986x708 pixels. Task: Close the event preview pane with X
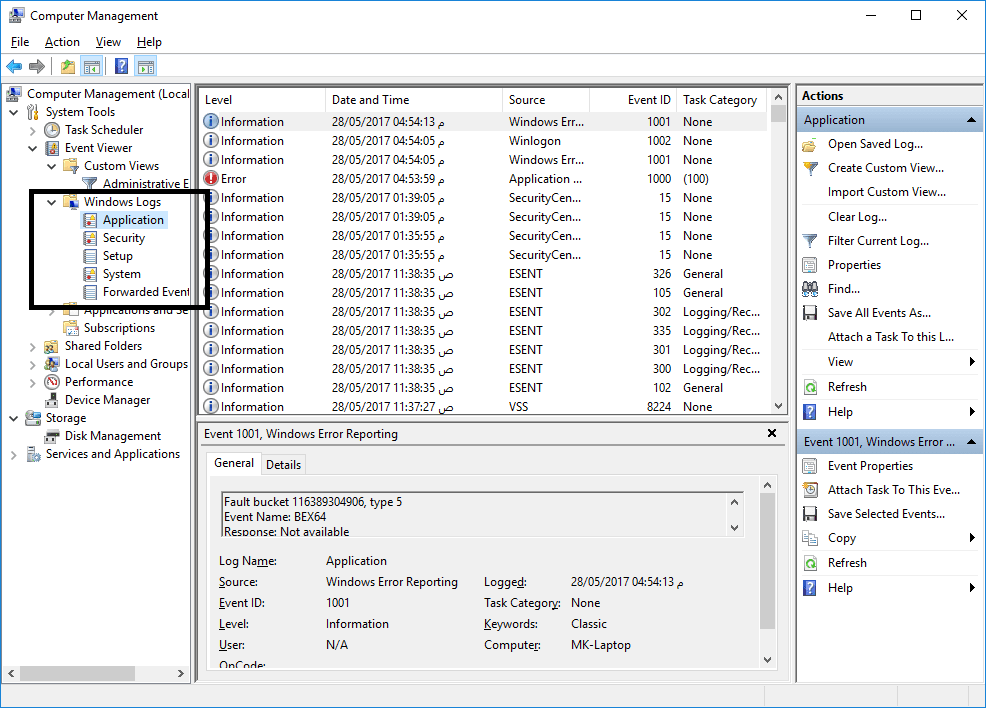771,434
